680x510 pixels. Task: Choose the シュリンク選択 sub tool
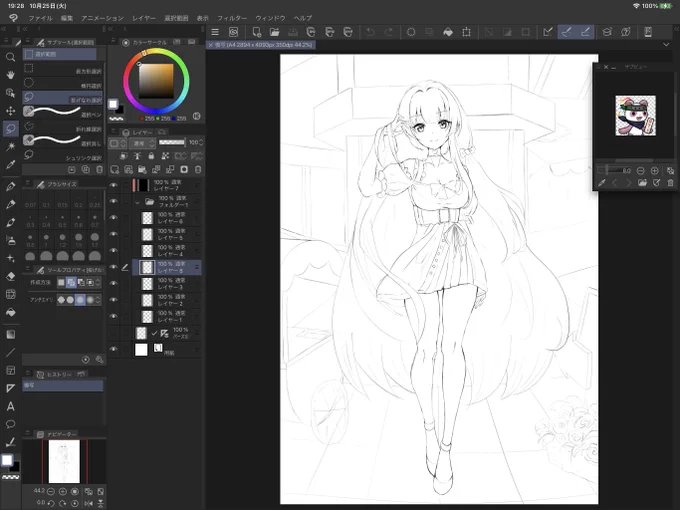coord(63,155)
